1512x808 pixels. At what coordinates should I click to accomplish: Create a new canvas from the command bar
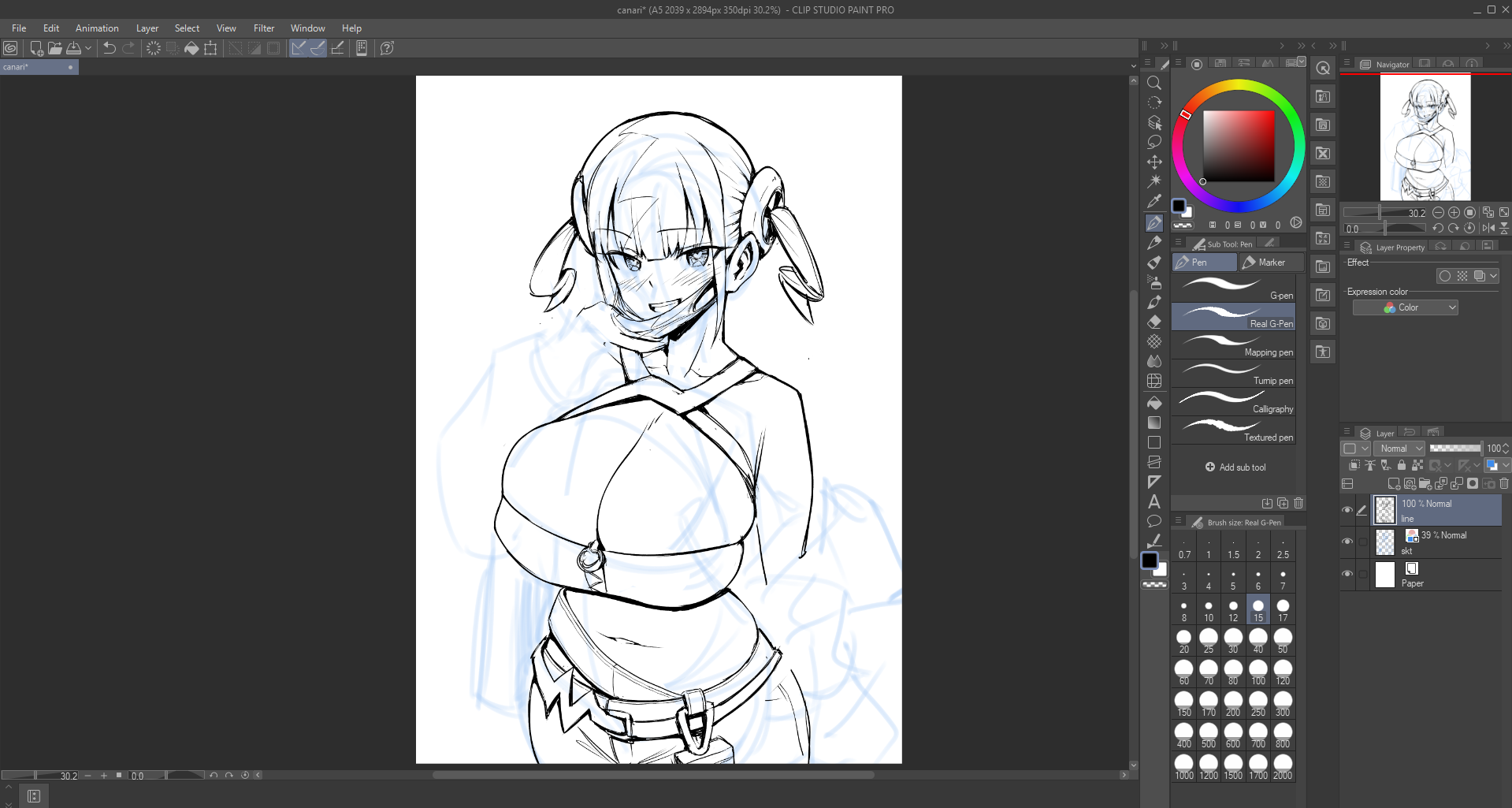(x=36, y=48)
